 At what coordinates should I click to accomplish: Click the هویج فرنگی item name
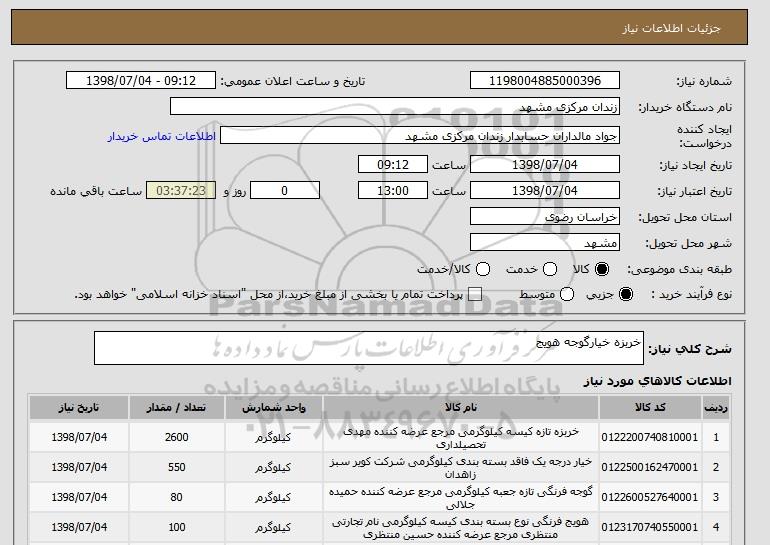(461, 527)
